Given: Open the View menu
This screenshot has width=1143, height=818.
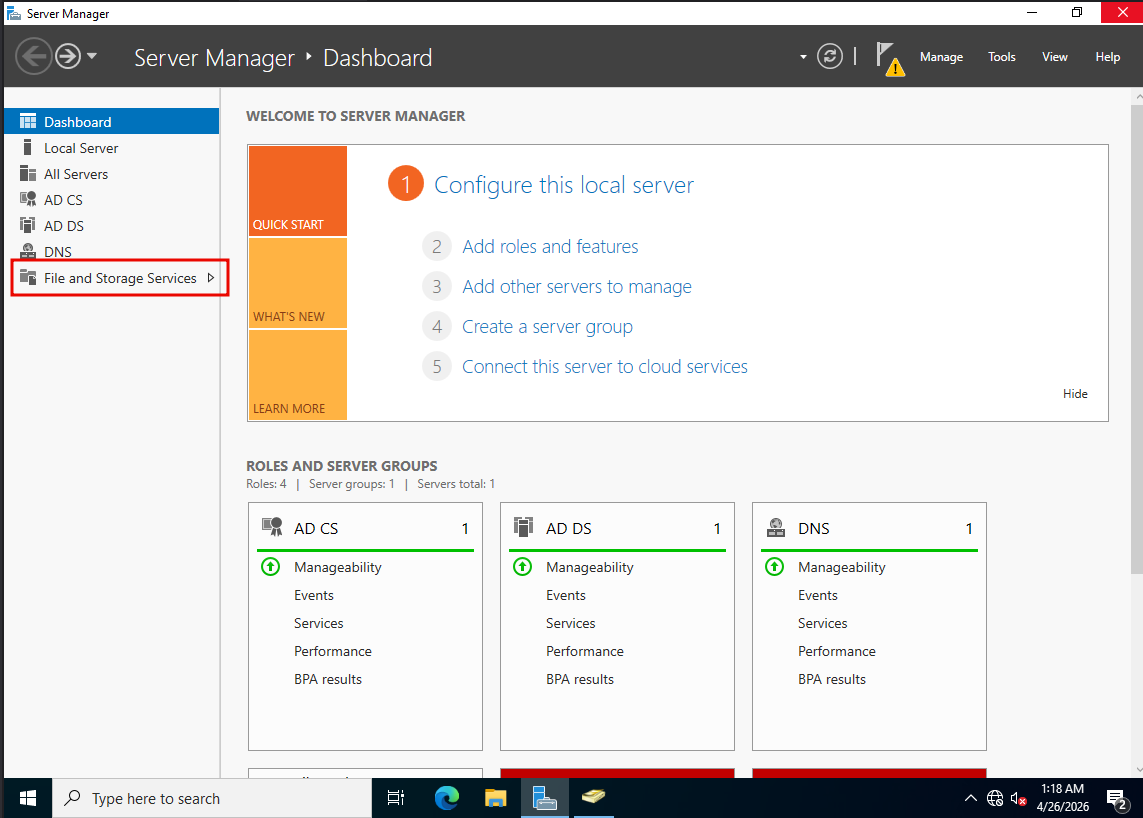Looking at the screenshot, I should 1054,57.
